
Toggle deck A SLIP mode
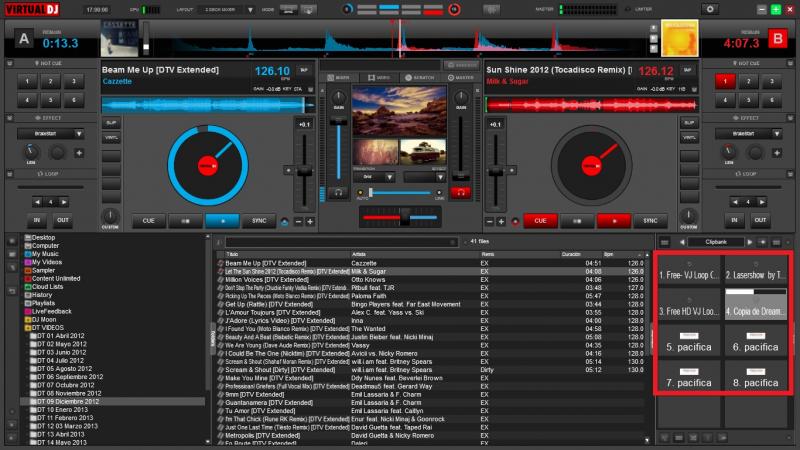click(x=111, y=123)
